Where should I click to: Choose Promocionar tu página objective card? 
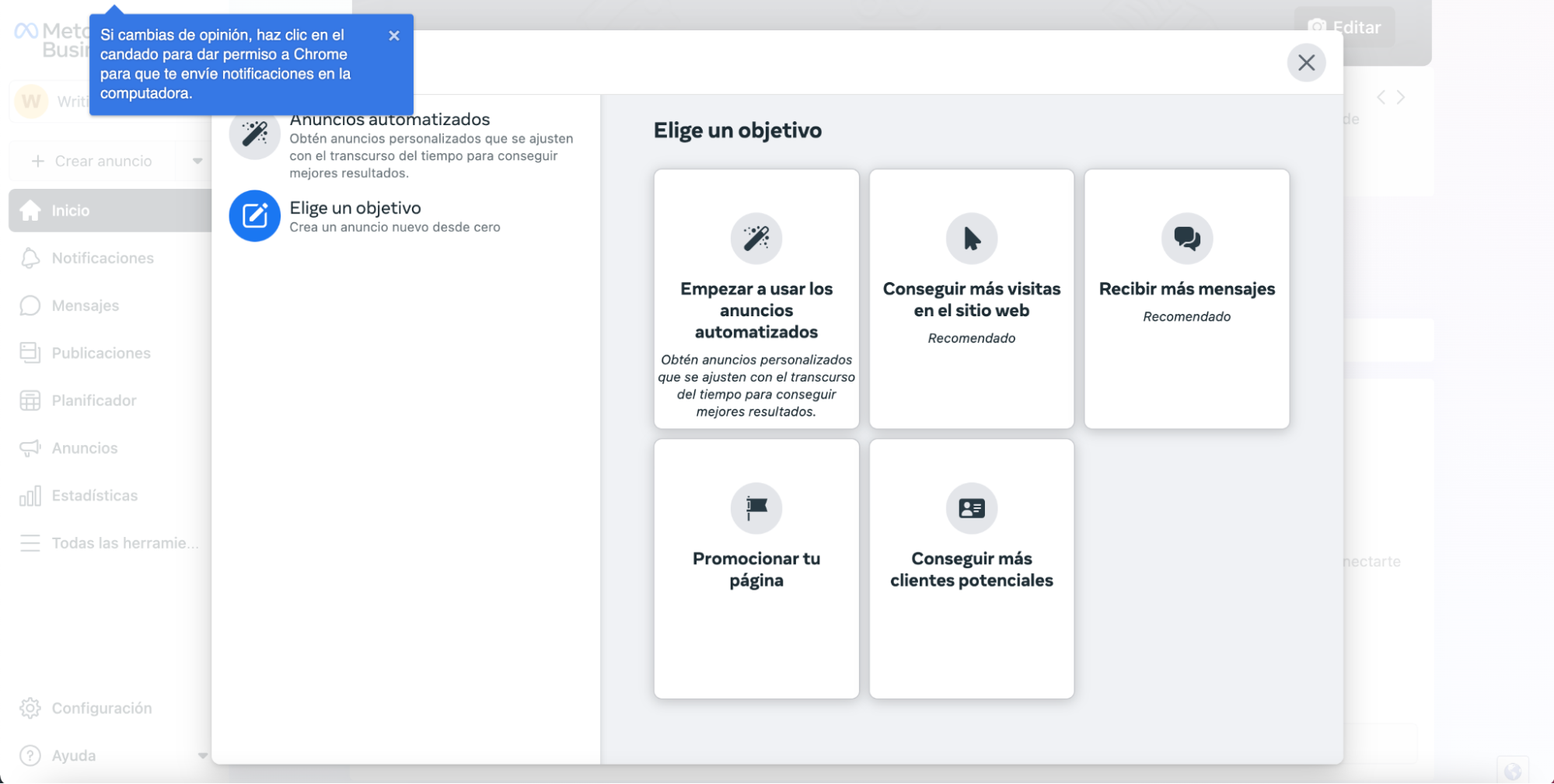pos(756,569)
